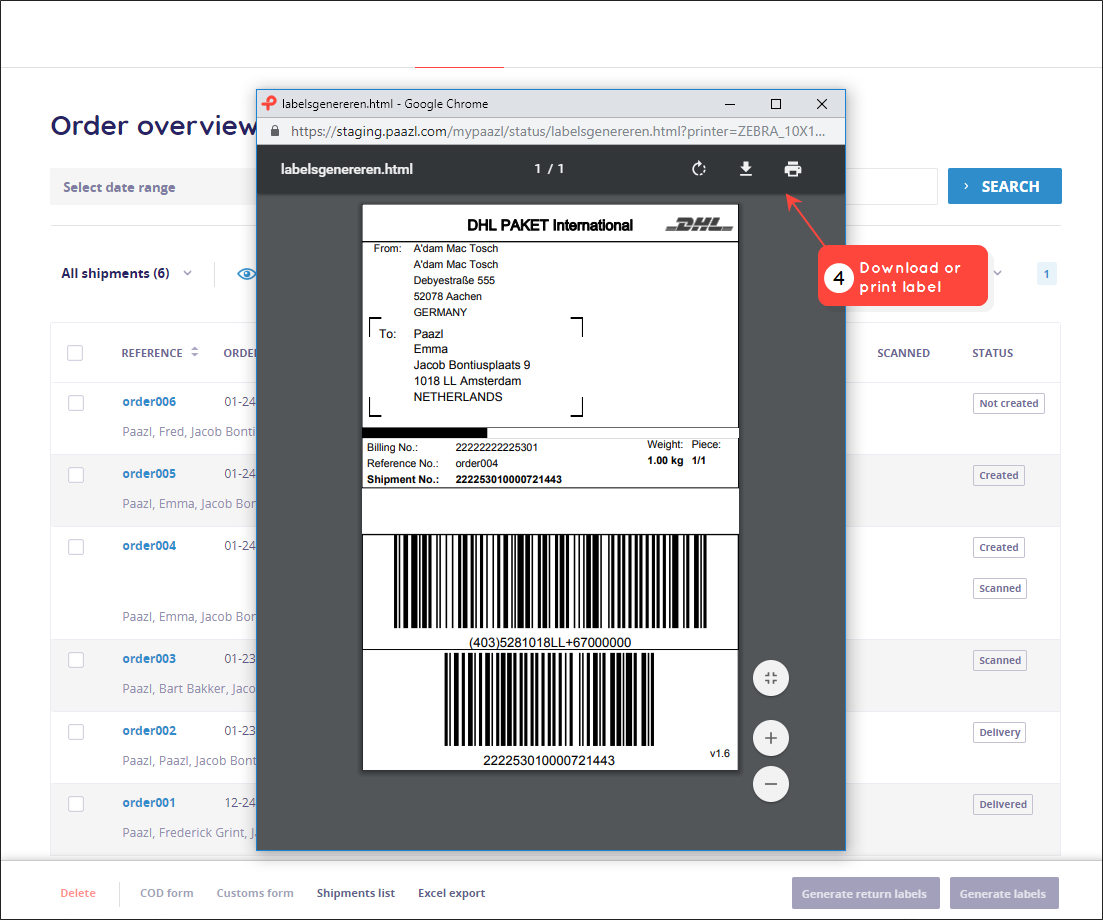Select the order003 row checkbox
The width and height of the screenshot is (1103, 920).
76,660
